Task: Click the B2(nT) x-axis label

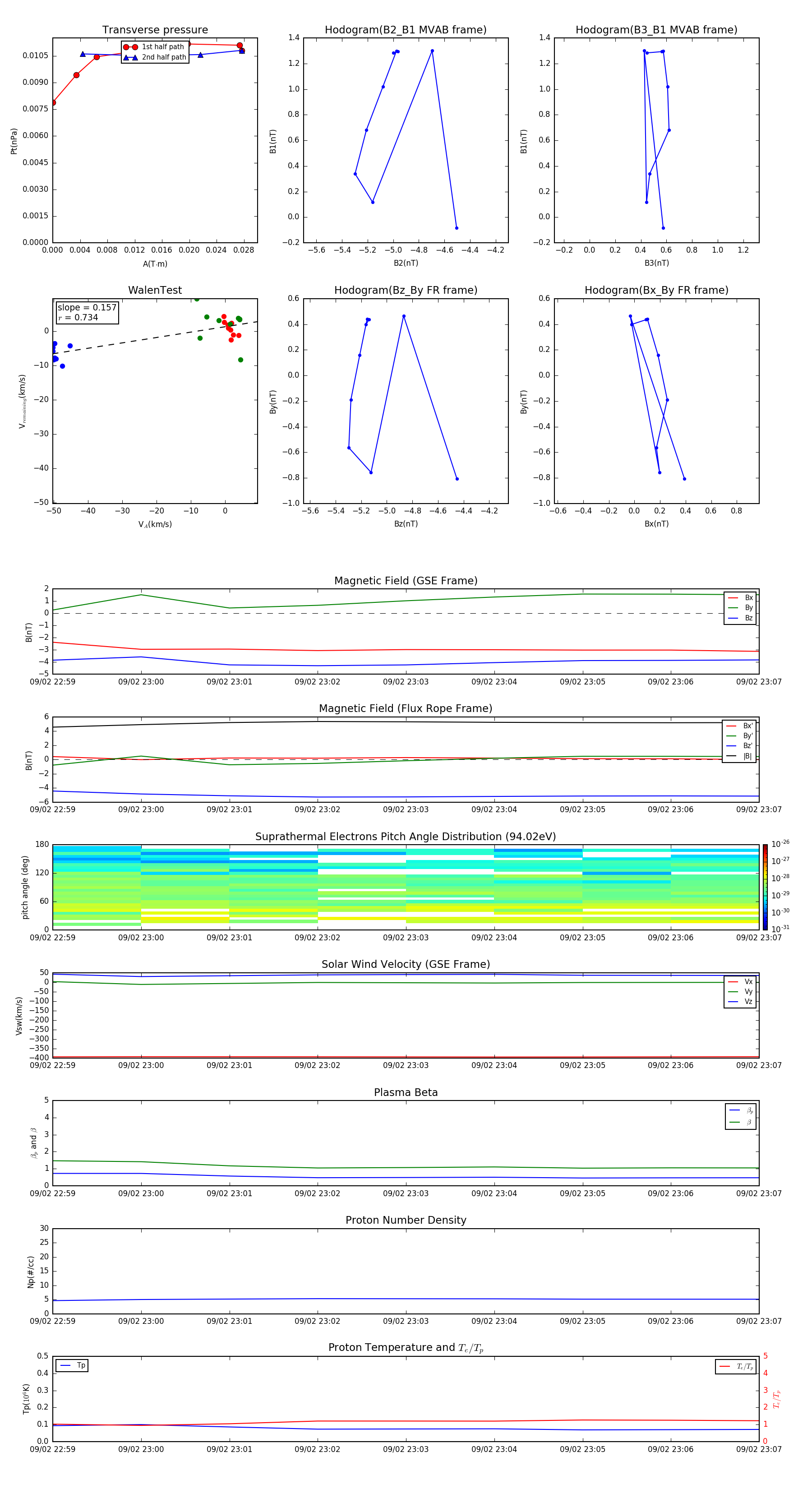Action: [406, 263]
